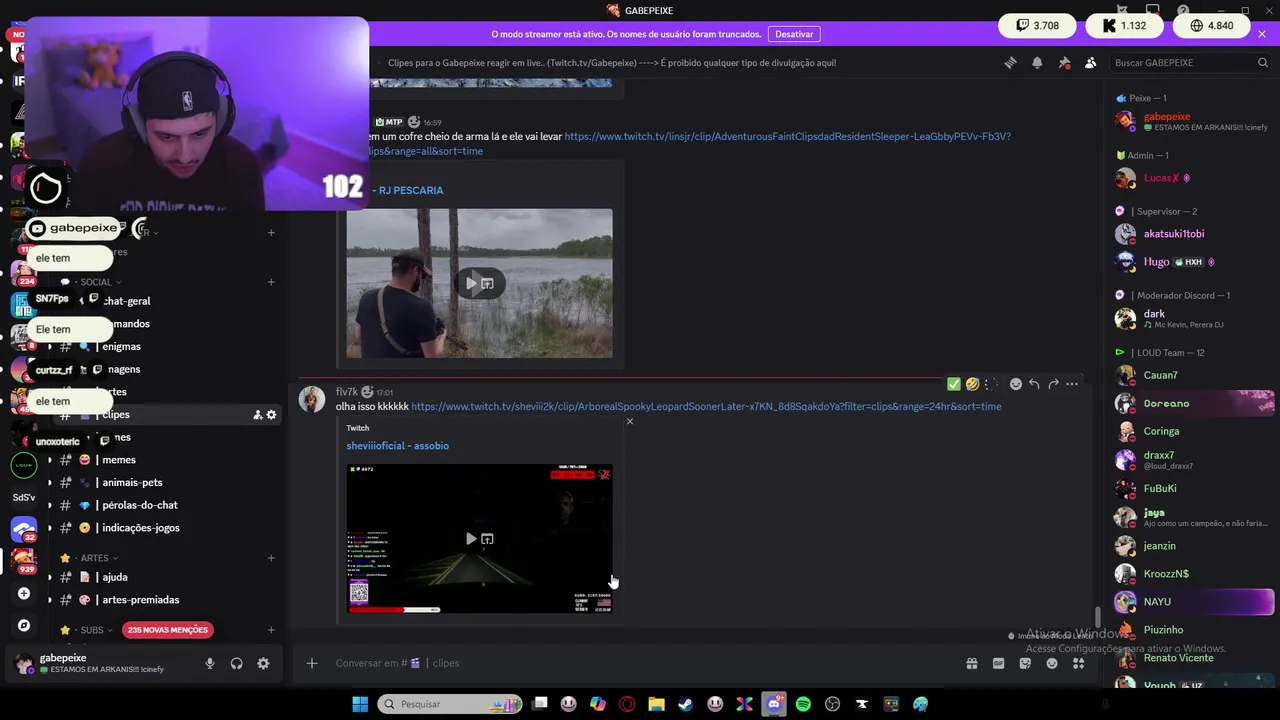1280x720 pixels.
Task: Open GIF picker
Action: [x=998, y=663]
